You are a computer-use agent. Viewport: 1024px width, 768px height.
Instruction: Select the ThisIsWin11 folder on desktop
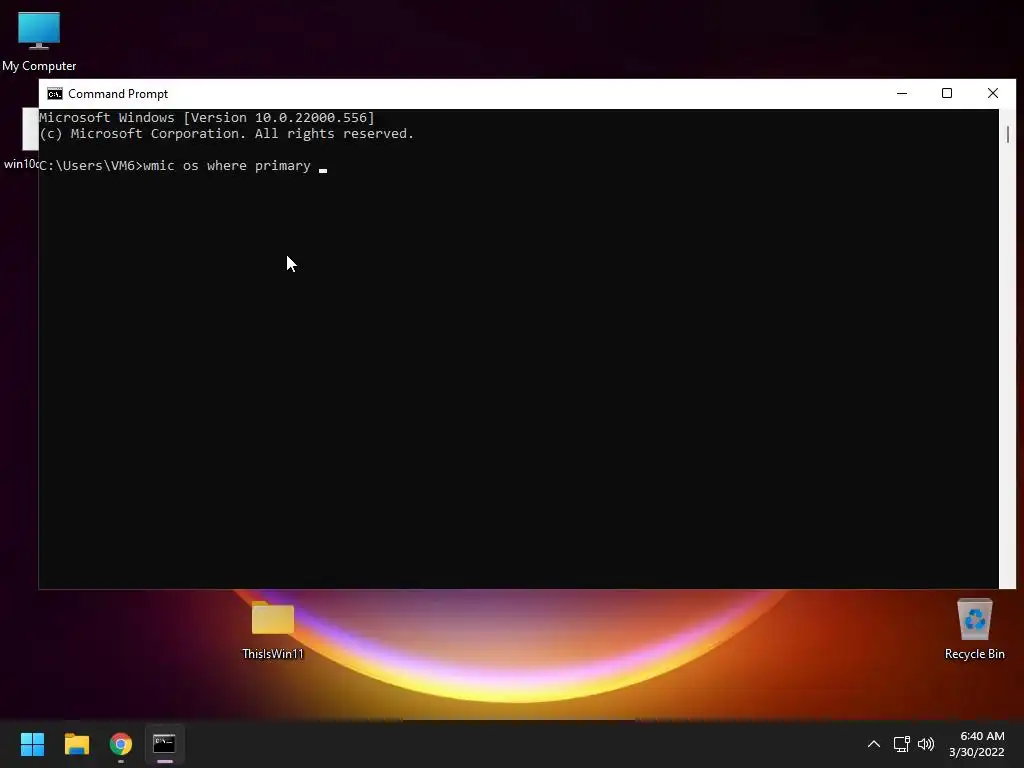[x=273, y=630]
